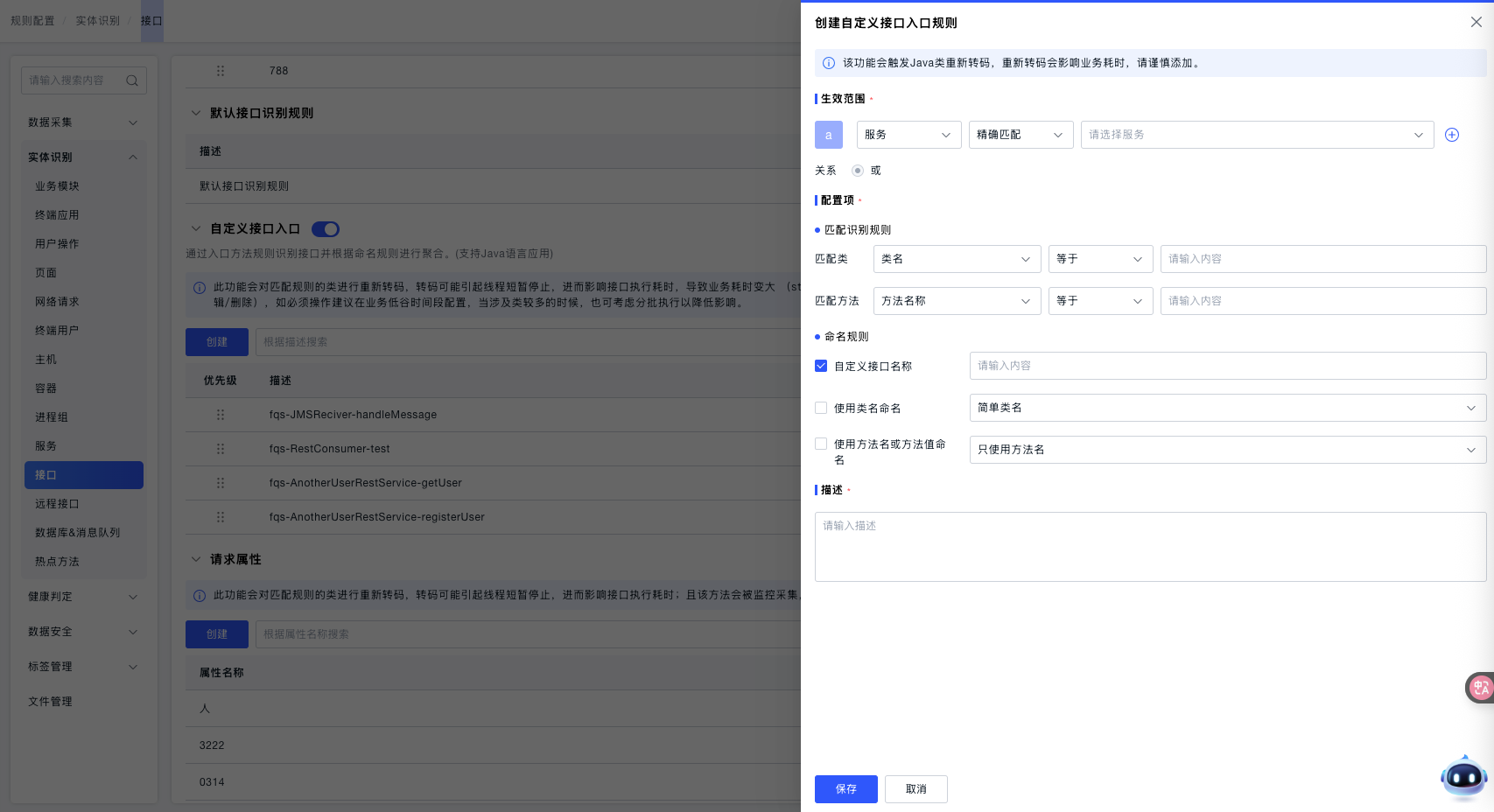Click the blue 'a' condition badge
Image resolution: width=1494 pixels, height=812 pixels.
click(x=828, y=135)
